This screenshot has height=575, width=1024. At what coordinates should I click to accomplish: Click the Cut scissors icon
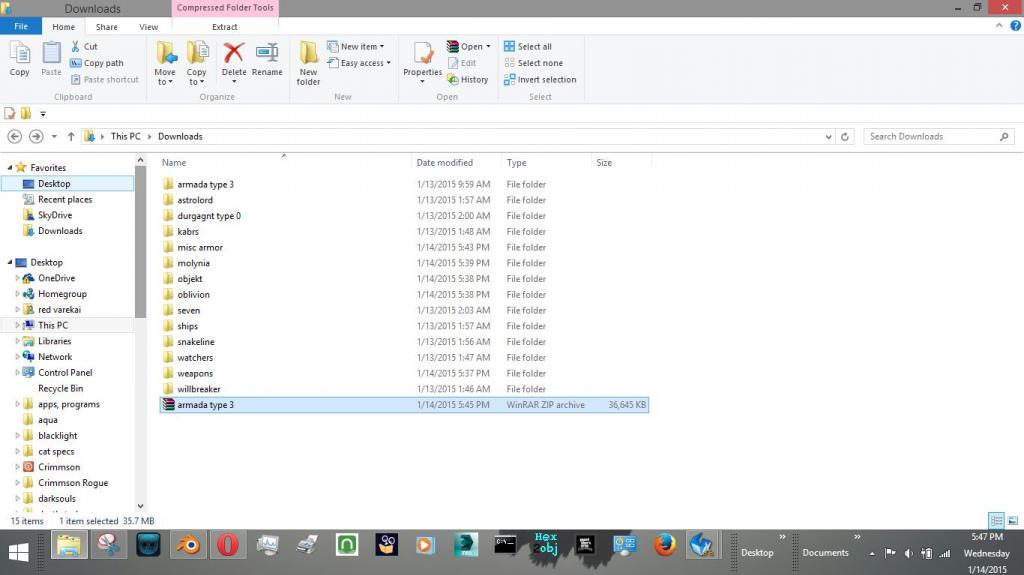(76, 46)
